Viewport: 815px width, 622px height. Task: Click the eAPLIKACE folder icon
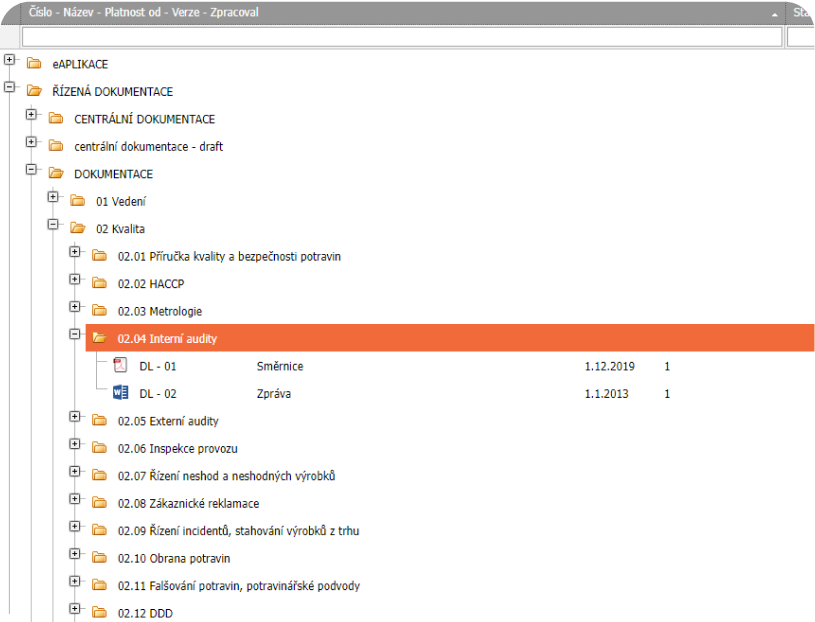pyautogui.click(x=34, y=64)
